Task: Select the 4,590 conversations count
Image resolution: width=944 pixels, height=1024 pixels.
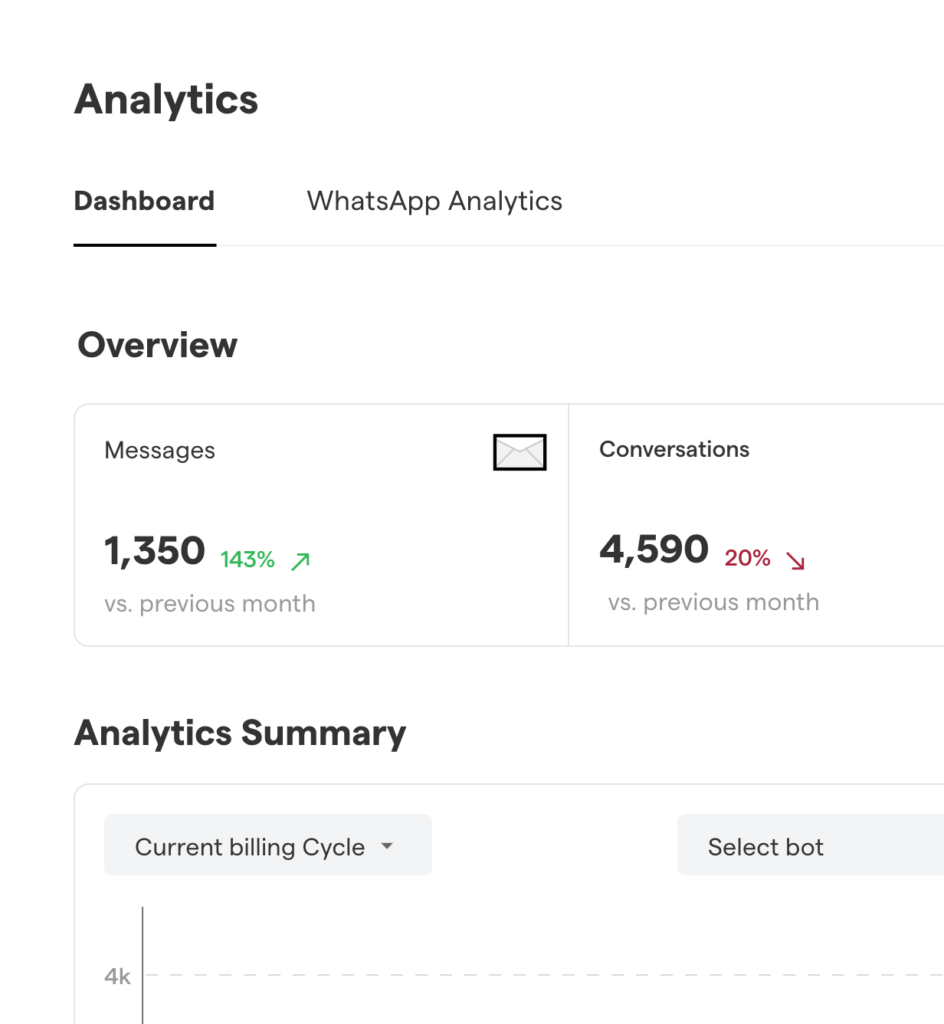Action: point(654,549)
